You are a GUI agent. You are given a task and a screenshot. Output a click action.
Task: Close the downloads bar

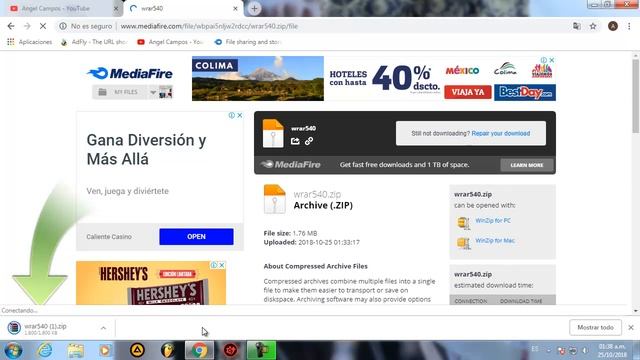pos(631,328)
